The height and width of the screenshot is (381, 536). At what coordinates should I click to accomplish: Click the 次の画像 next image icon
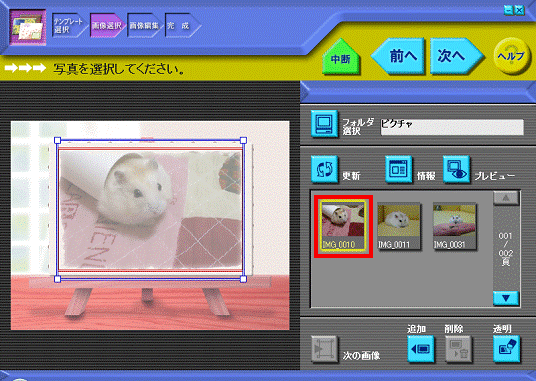[x=324, y=349]
